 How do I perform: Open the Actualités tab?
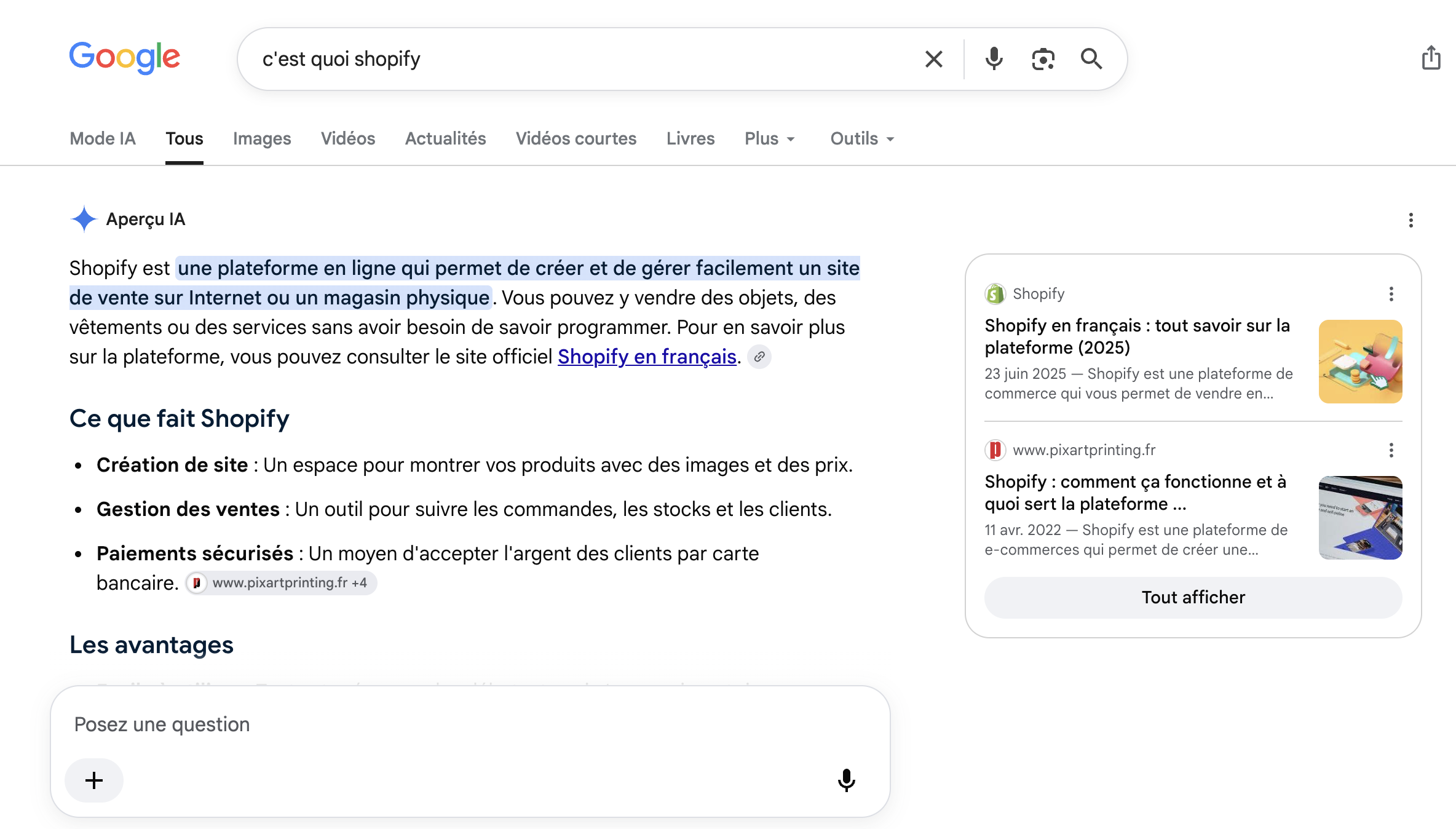click(x=446, y=139)
